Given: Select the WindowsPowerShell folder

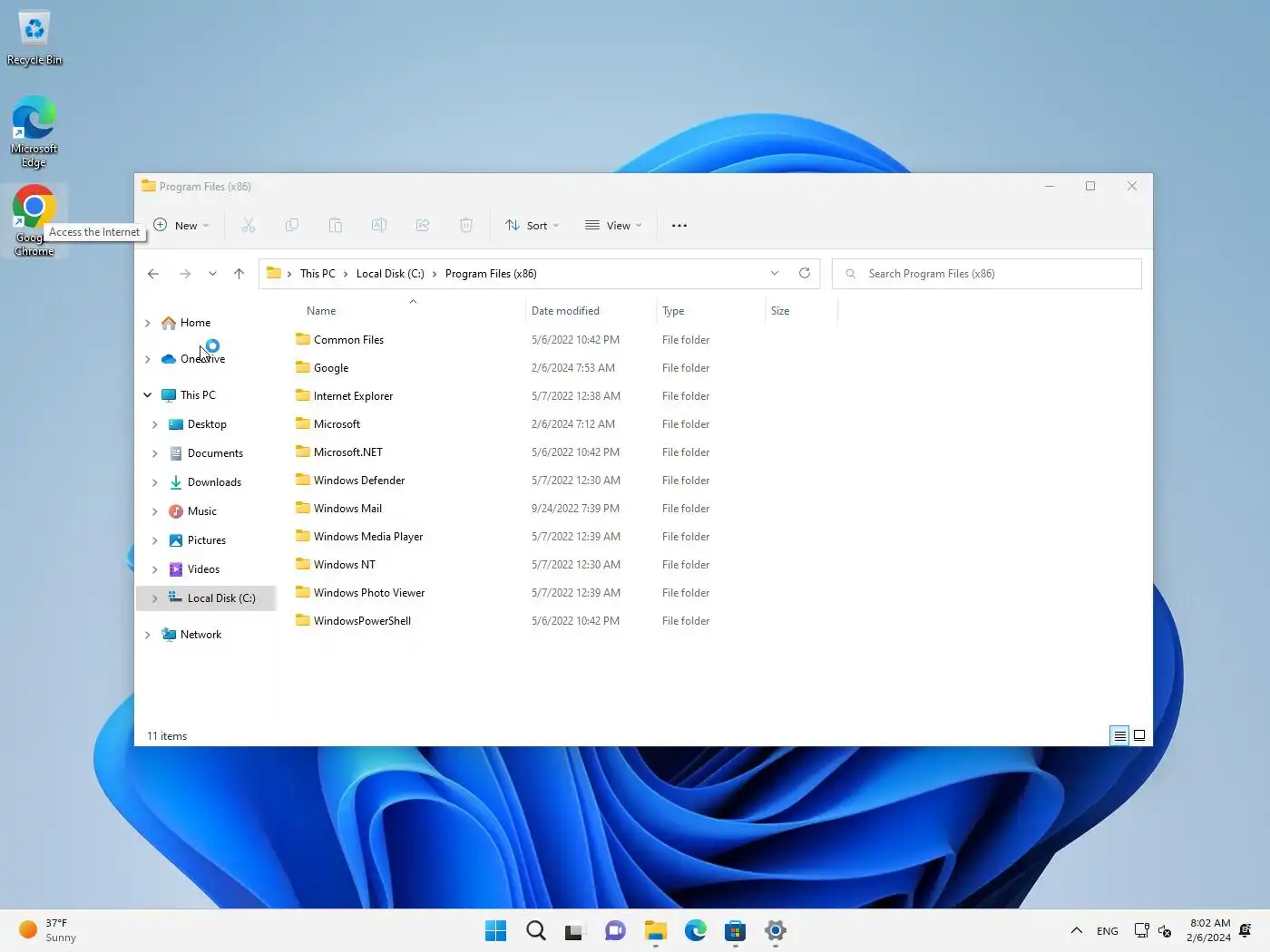Looking at the screenshot, I should [x=362, y=621].
